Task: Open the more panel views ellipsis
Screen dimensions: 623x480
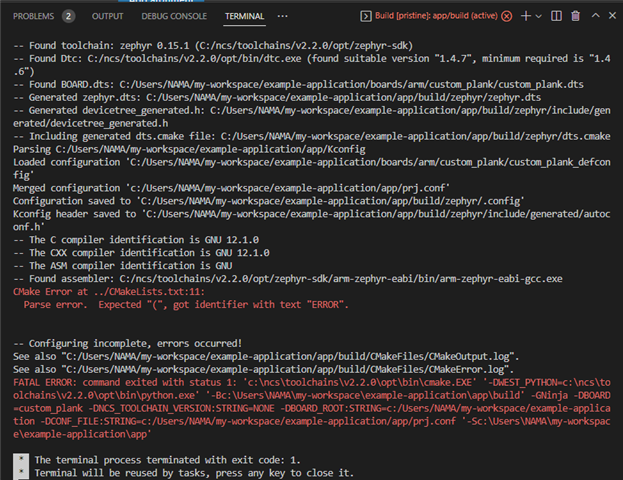Action: [282, 16]
